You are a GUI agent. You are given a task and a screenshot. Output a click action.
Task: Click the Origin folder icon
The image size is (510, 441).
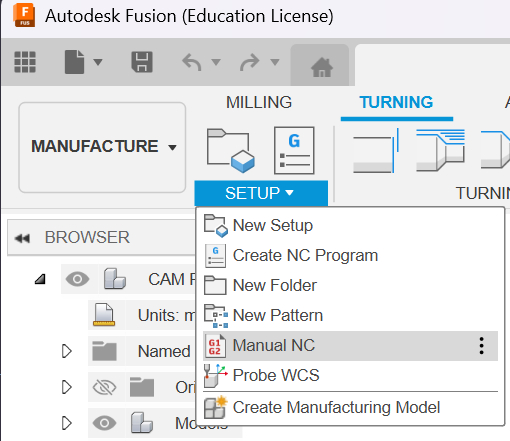pyautogui.click(x=142, y=387)
